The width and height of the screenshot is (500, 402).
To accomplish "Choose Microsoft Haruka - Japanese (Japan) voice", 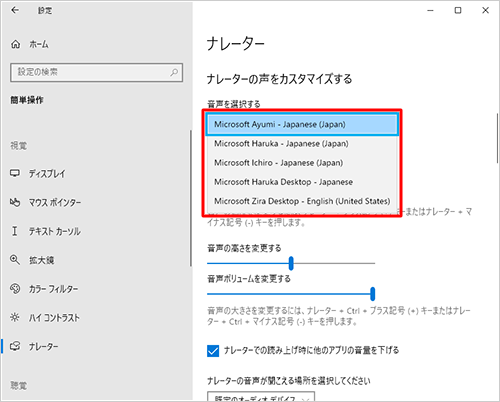I will (x=302, y=144).
